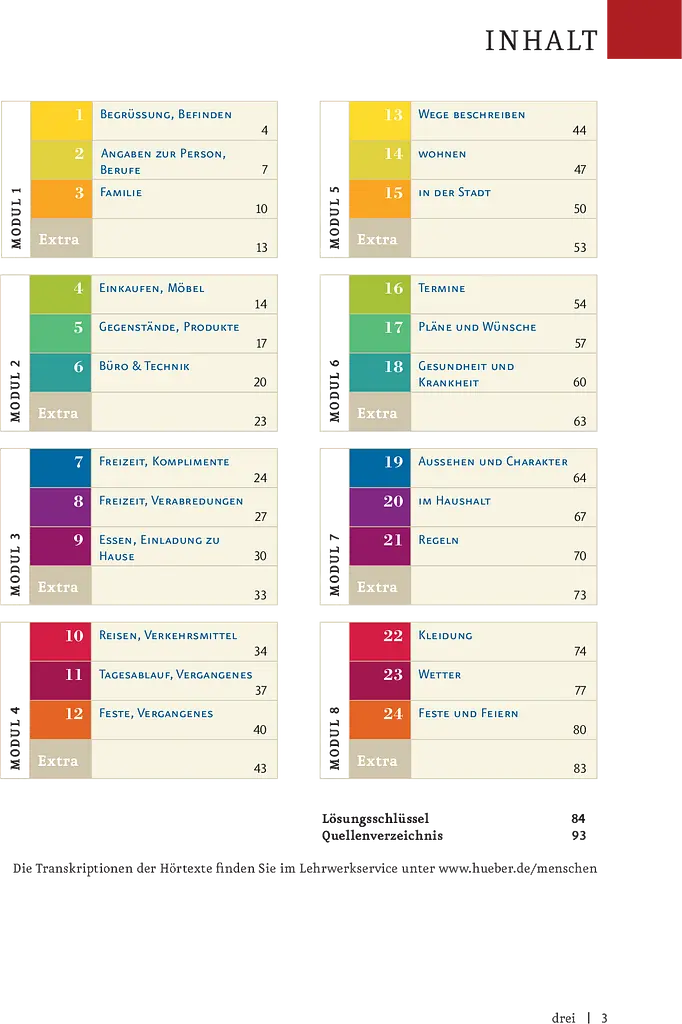
Task: Click the Extra box in Modul 2
Action: pyautogui.click(x=61, y=412)
